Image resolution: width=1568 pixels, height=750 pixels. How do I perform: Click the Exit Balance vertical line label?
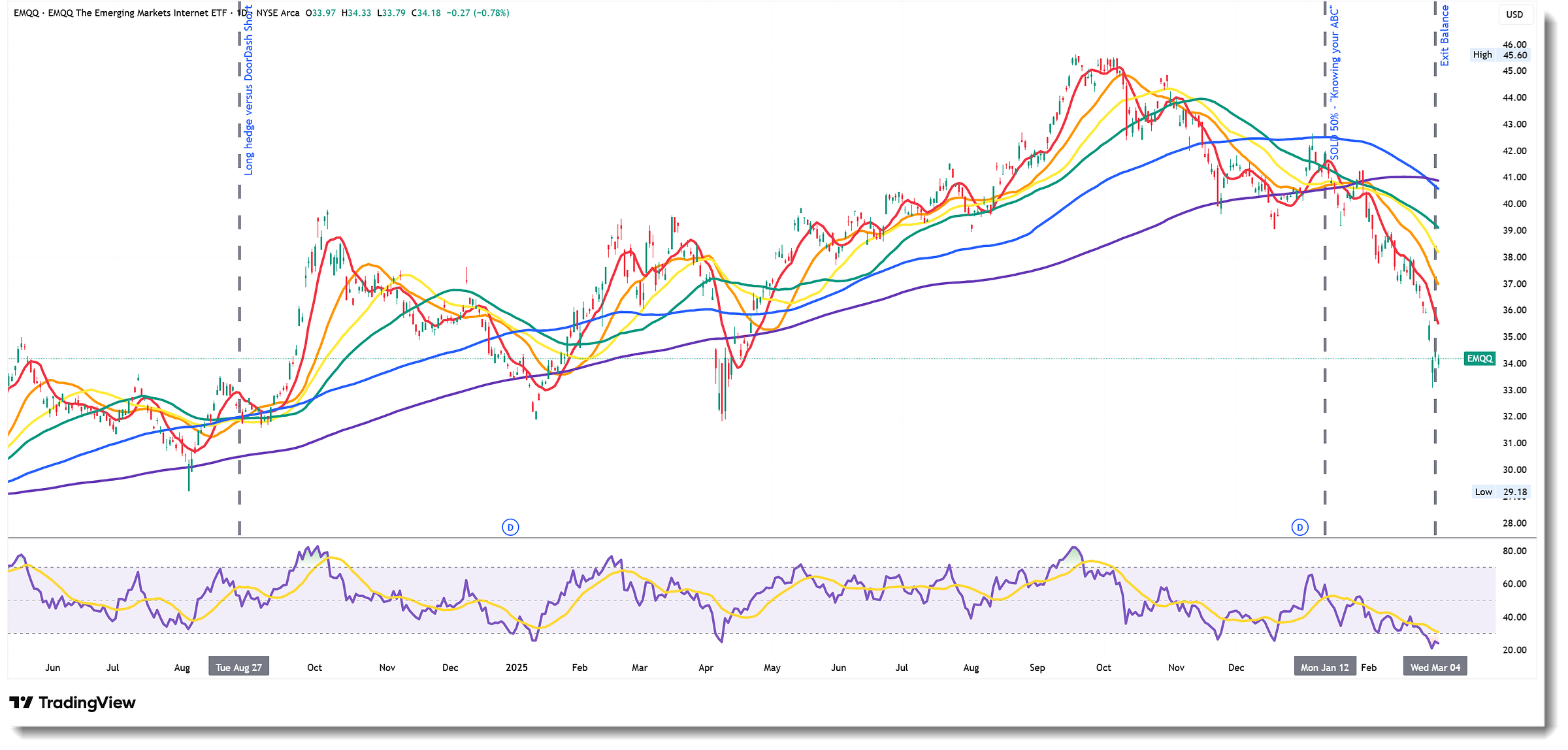point(1445,36)
